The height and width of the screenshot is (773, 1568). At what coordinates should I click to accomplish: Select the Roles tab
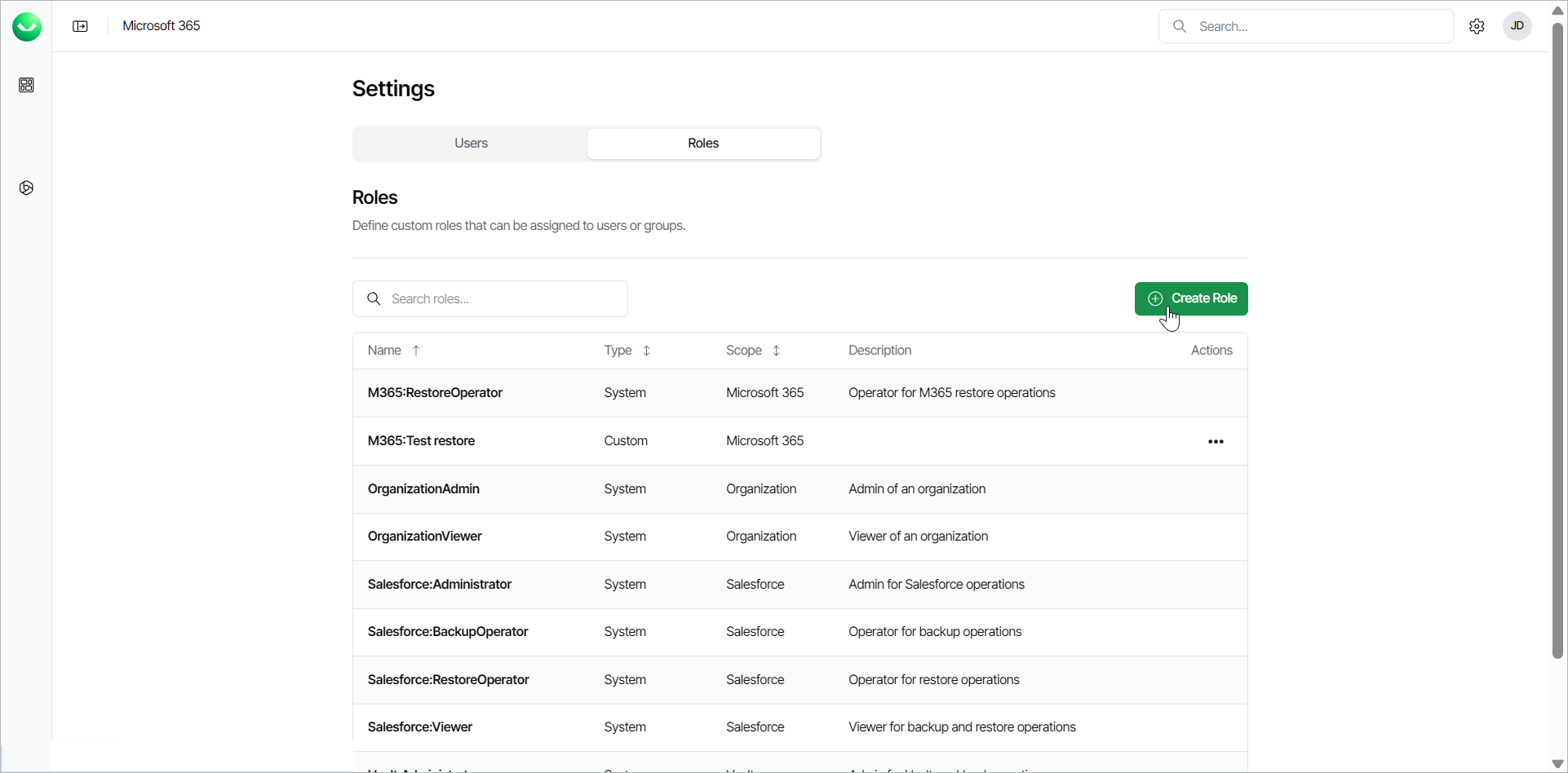coord(703,144)
